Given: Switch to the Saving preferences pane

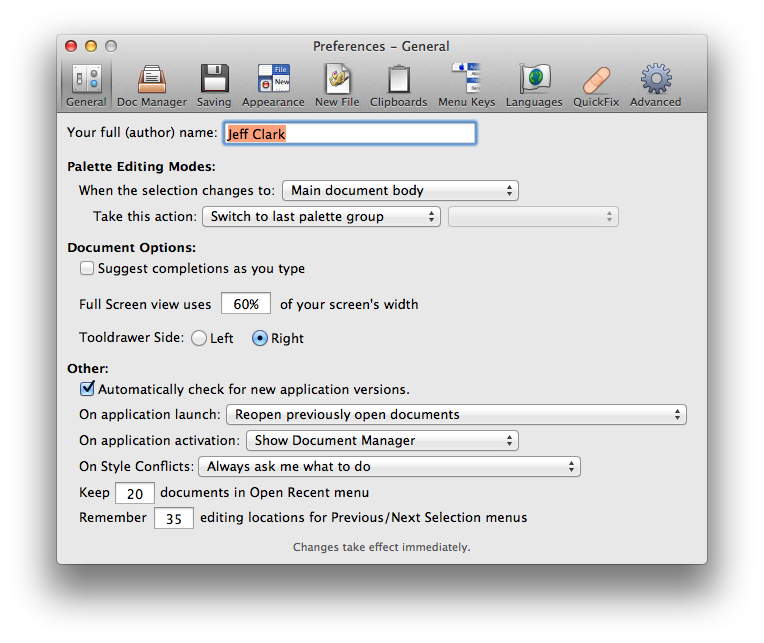Looking at the screenshot, I should coord(214,85).
